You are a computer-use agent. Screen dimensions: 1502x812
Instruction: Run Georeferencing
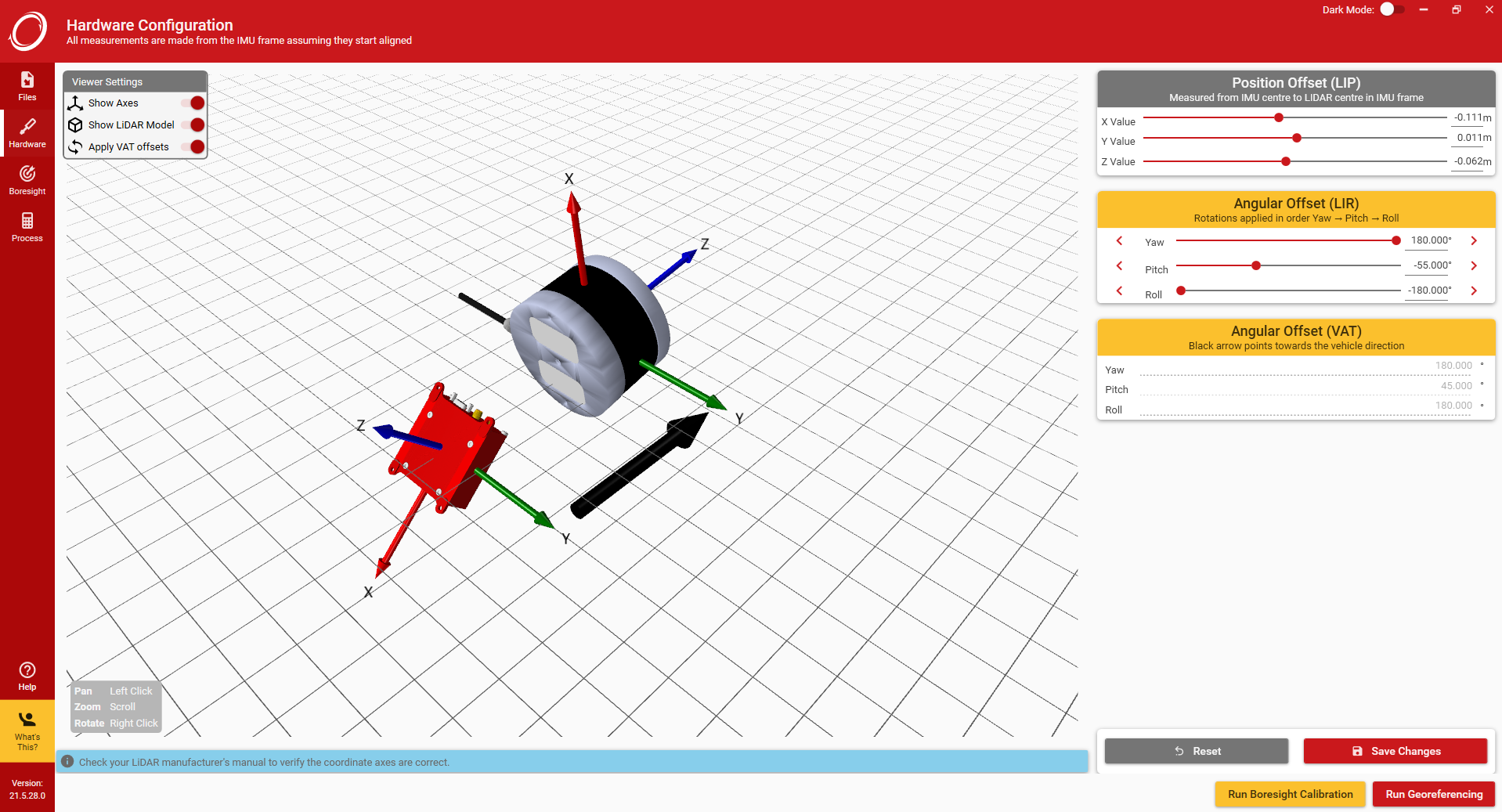(x=1434, y=794)
